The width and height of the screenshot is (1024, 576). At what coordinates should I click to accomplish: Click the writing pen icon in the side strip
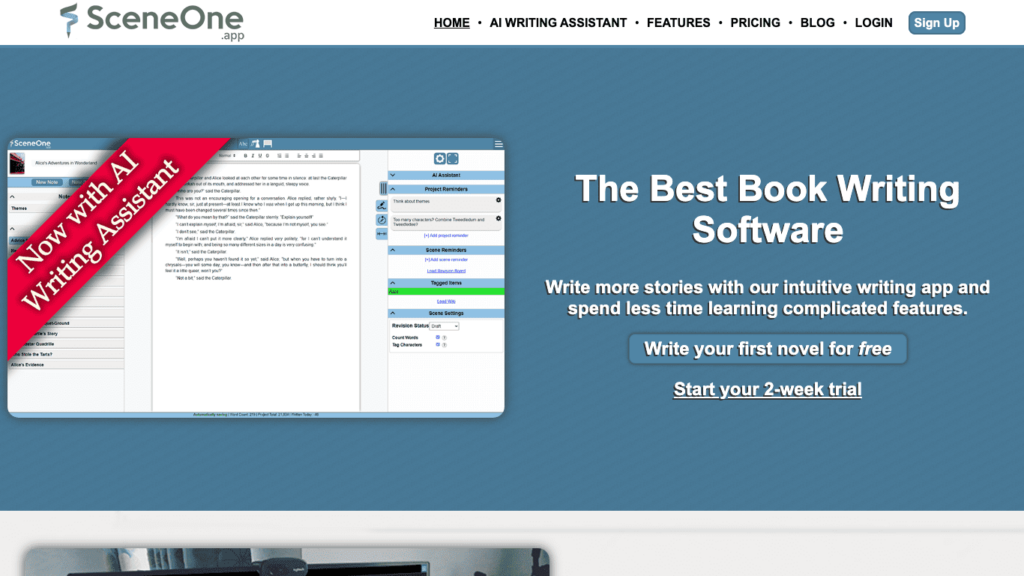[382, 205]
